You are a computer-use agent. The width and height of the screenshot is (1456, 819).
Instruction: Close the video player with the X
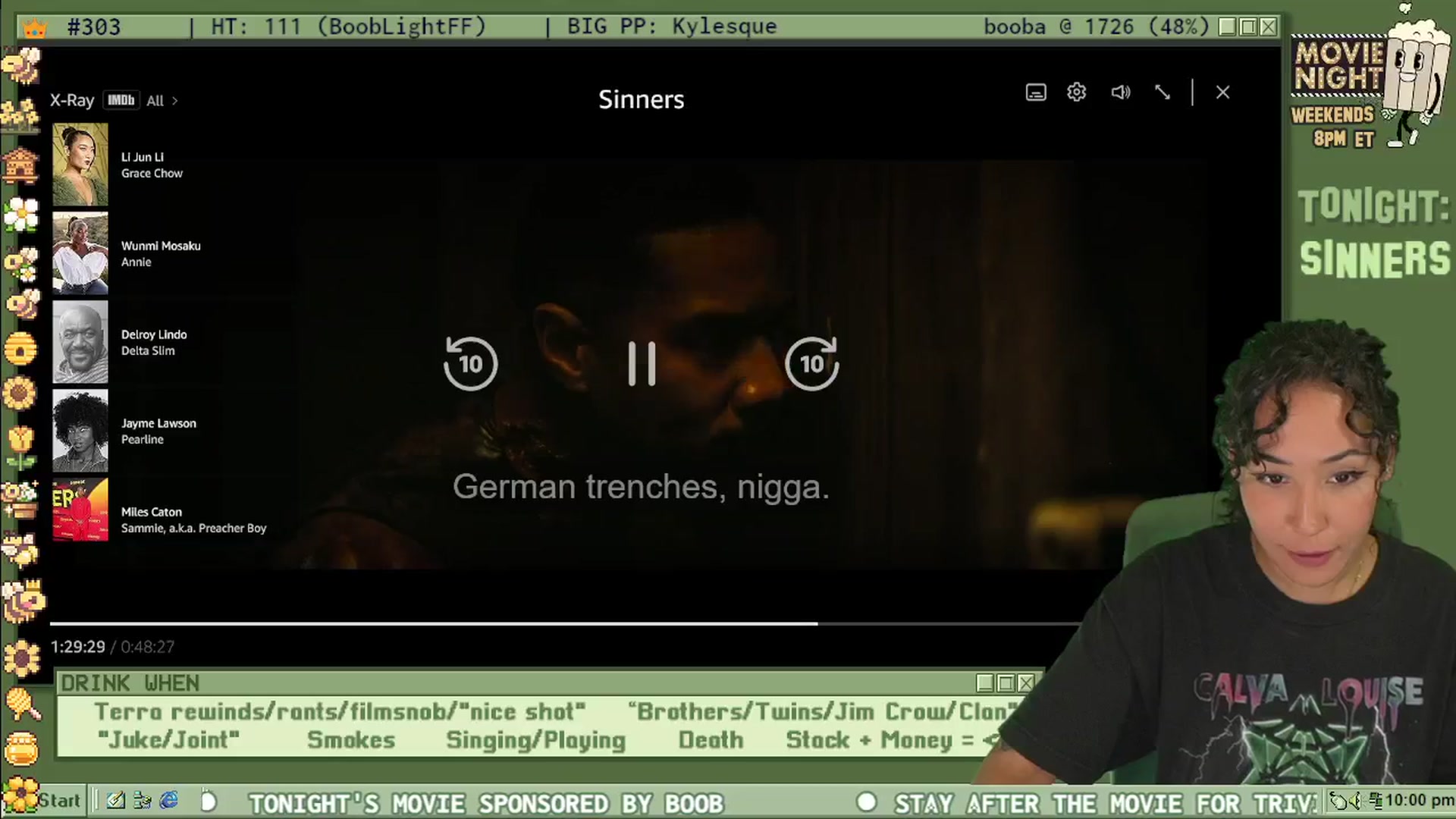pos(1222,93)
